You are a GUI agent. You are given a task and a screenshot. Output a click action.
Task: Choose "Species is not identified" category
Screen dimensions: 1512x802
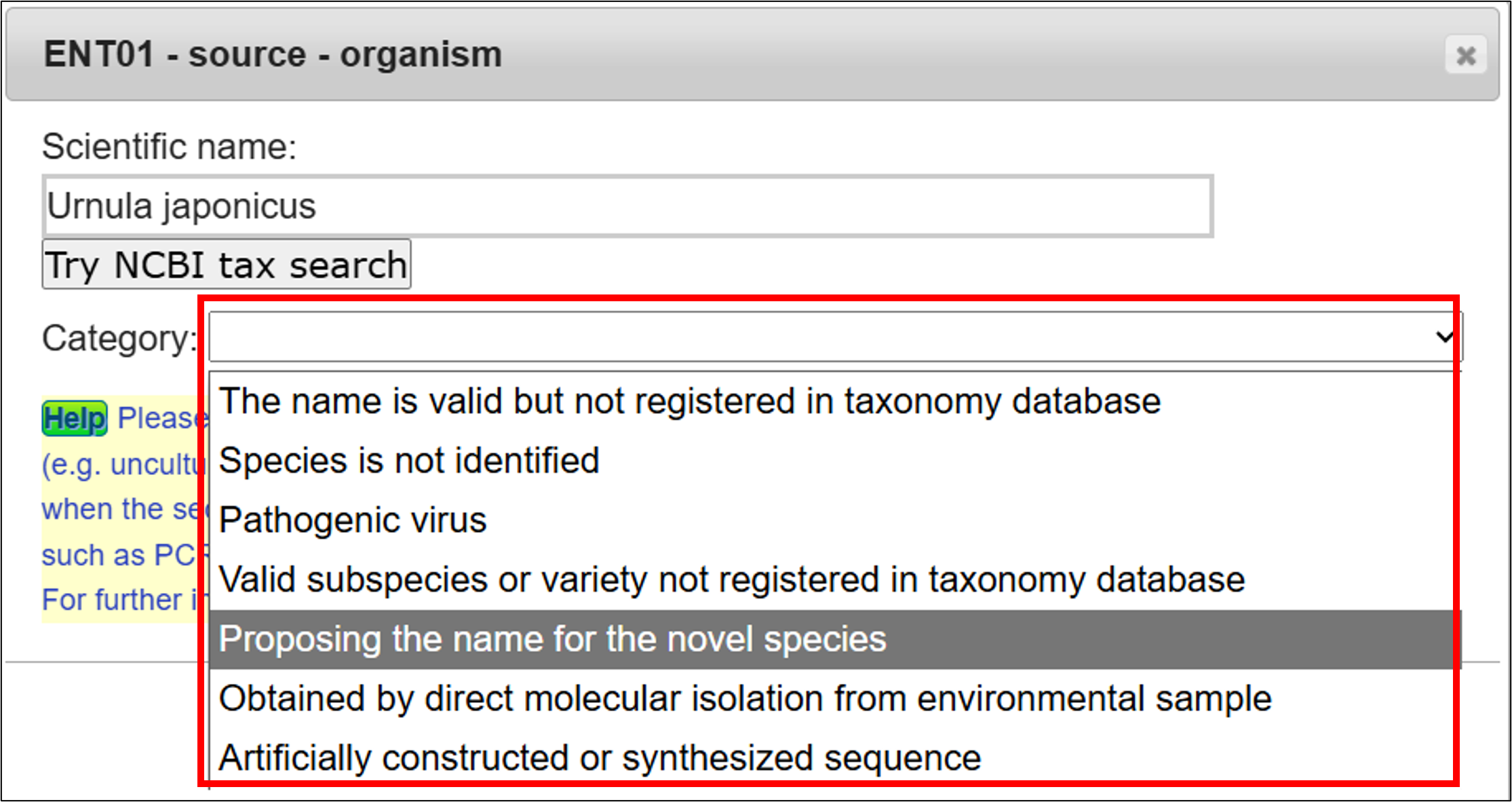click(x=409, y=461)
